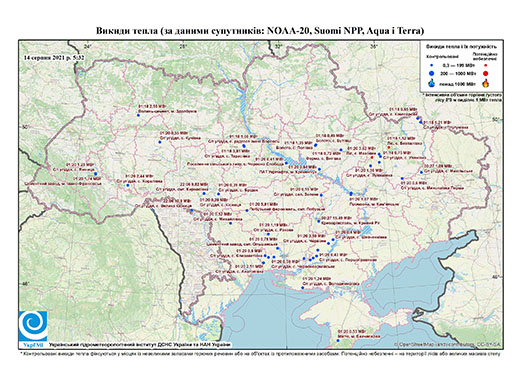Select the blue flame legend icon
Screen dimensions: 520x368
(x=432, y=83)
